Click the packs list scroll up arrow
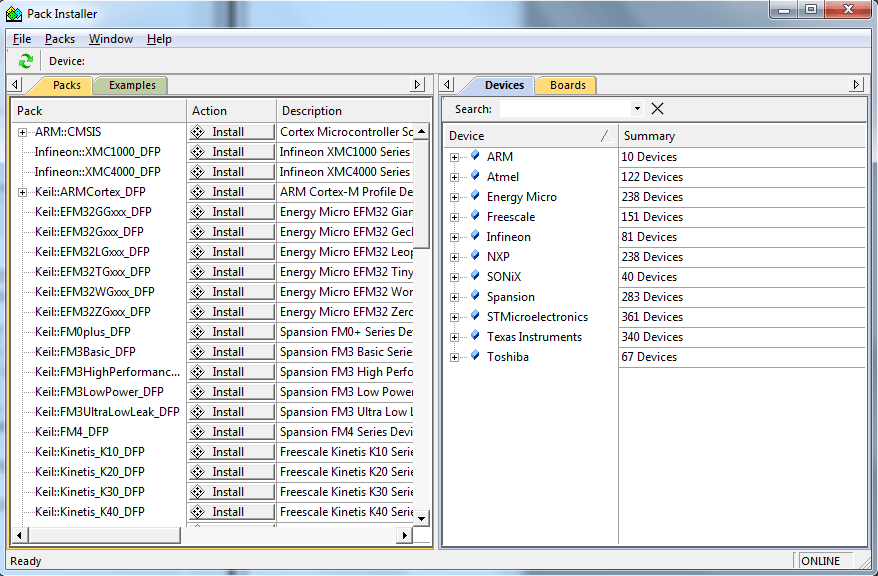 [422, 132]
